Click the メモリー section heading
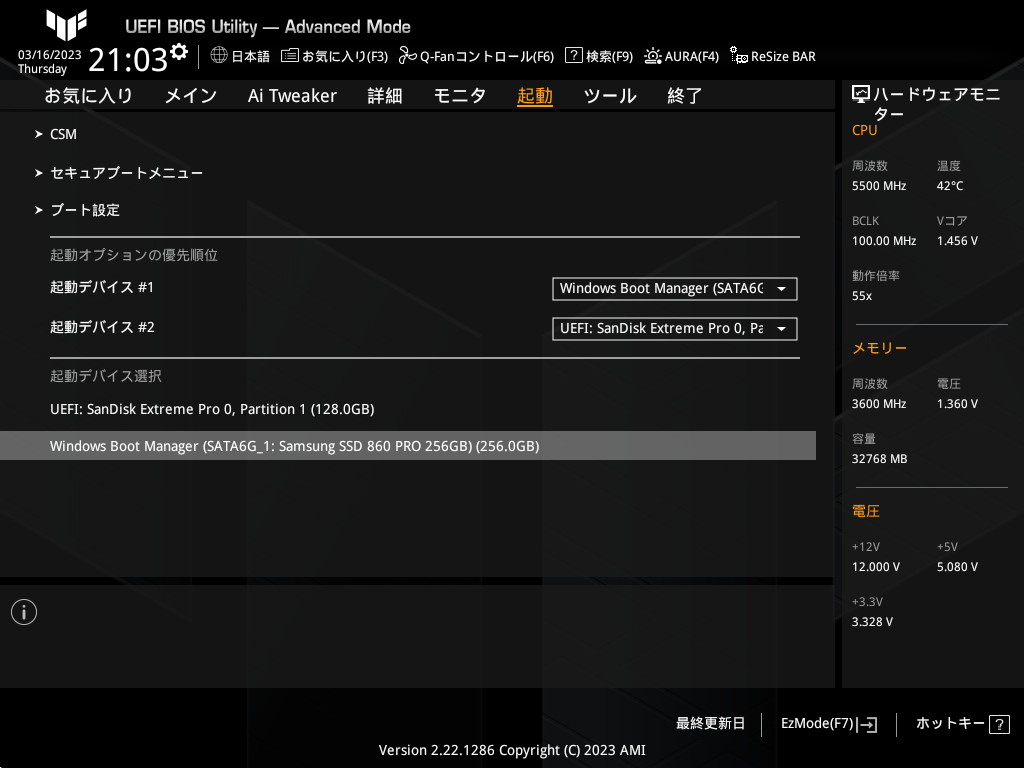Screen dimensions: 1024x768 coord(879,348)
